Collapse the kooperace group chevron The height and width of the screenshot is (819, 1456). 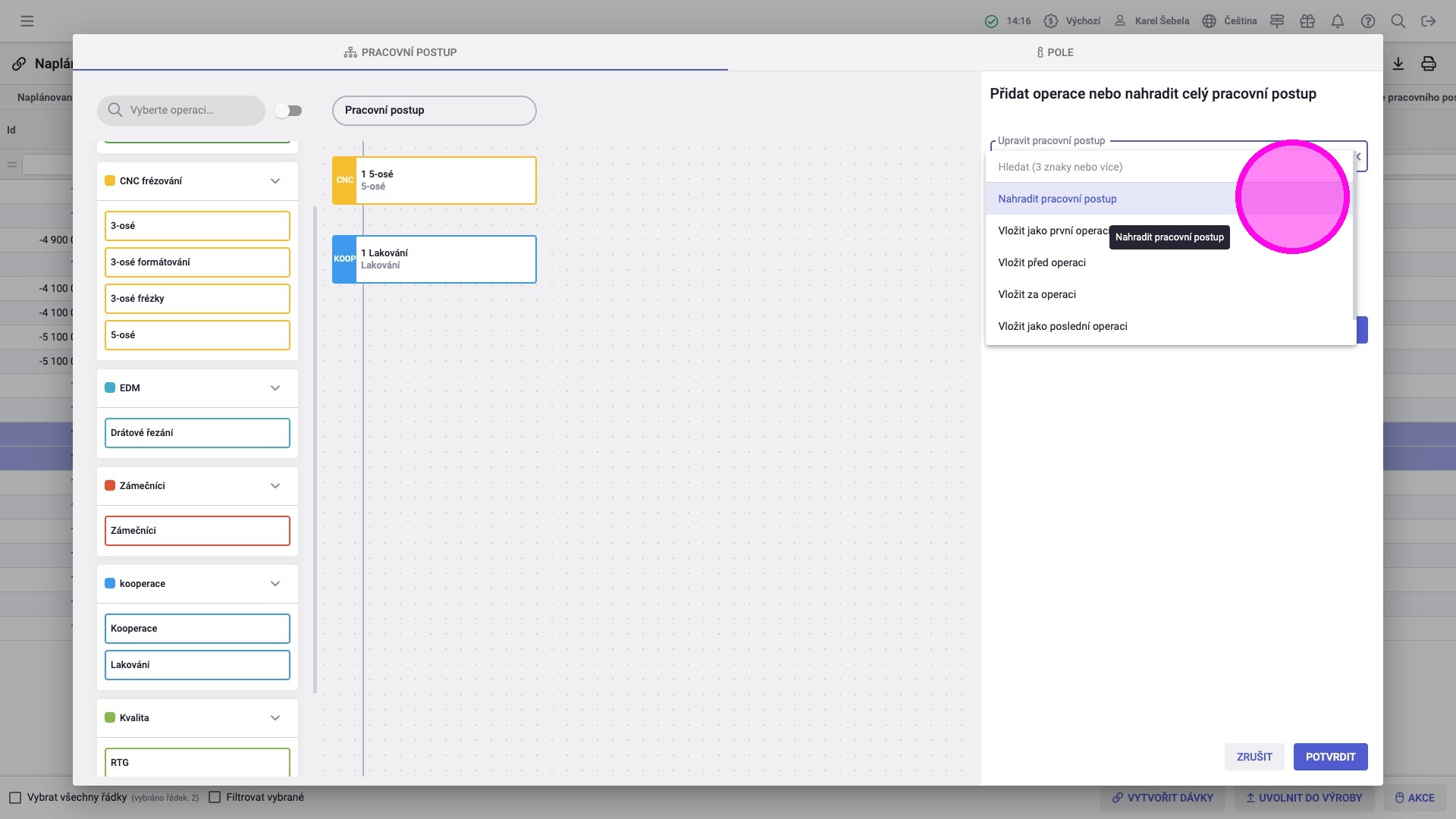pyautogui.click(x=275, y=584)
